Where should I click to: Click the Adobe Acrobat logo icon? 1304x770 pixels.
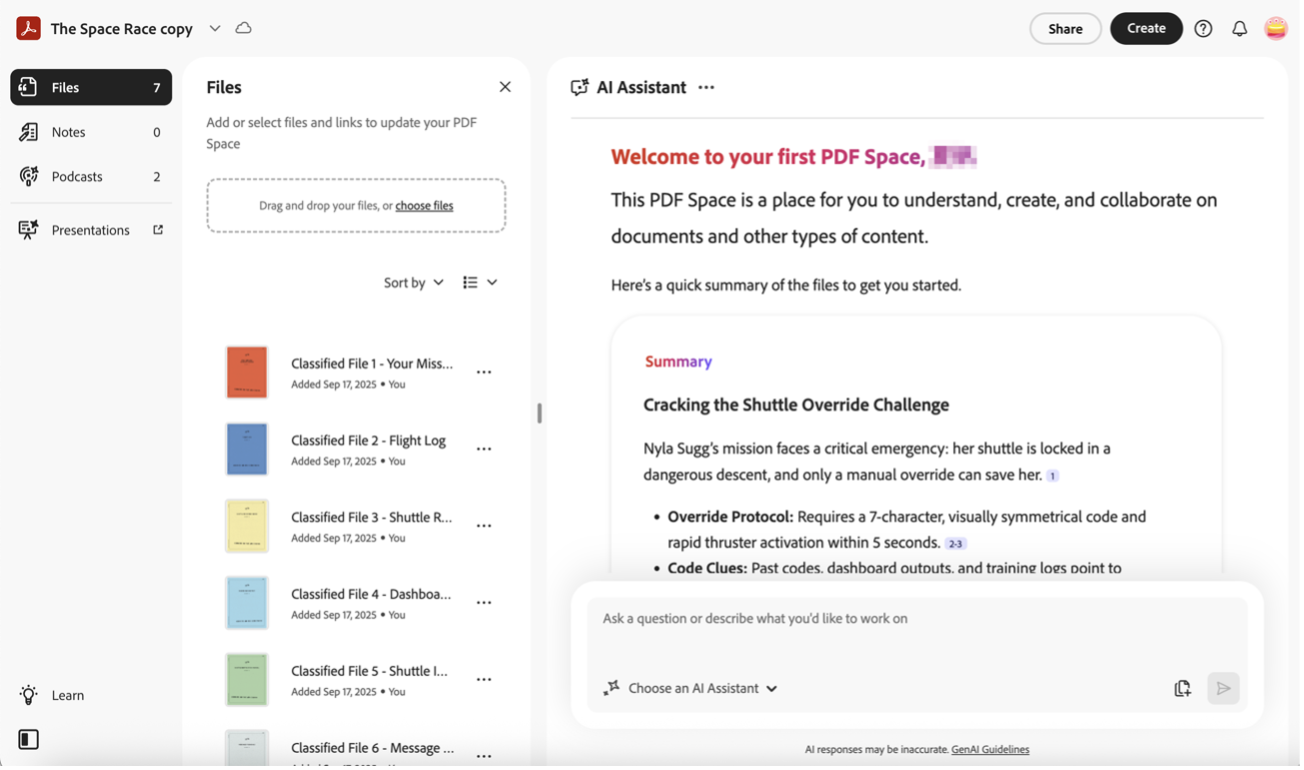click(x=28, y=28)
